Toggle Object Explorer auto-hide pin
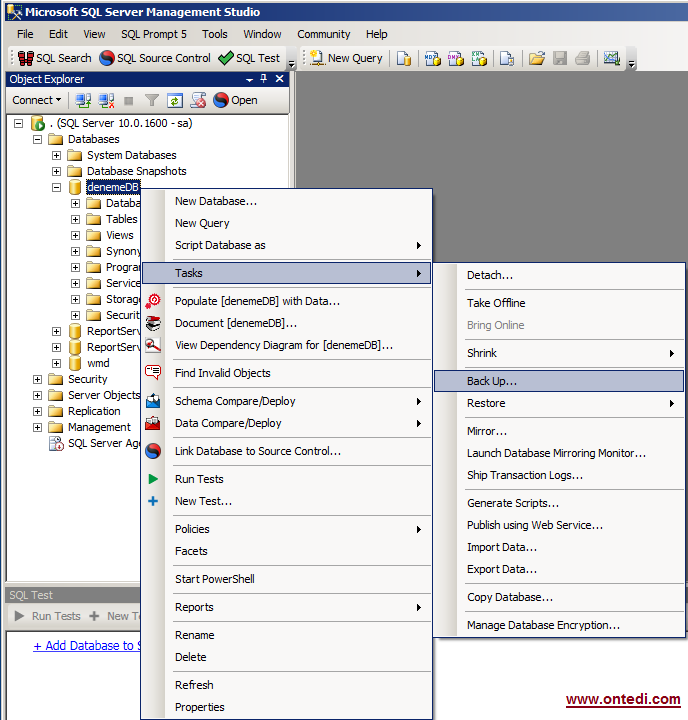The width and height of the screenshot is (688, 720). click(x=264, y=79)
